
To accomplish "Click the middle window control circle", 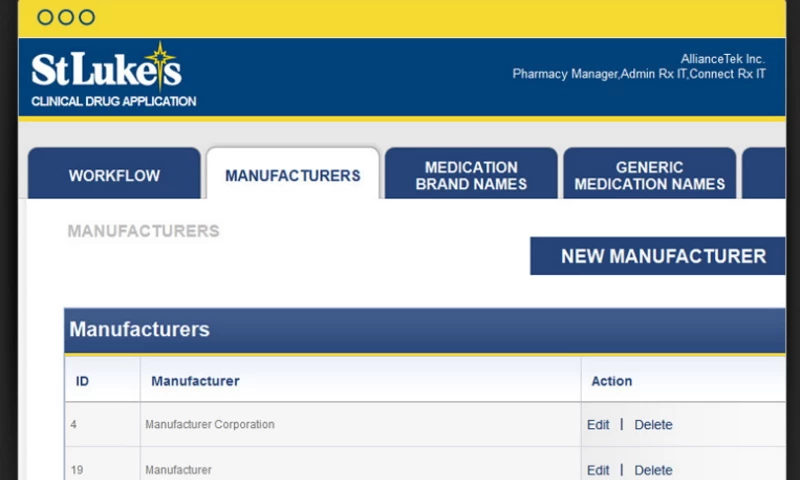I will (x=66, y=17).
